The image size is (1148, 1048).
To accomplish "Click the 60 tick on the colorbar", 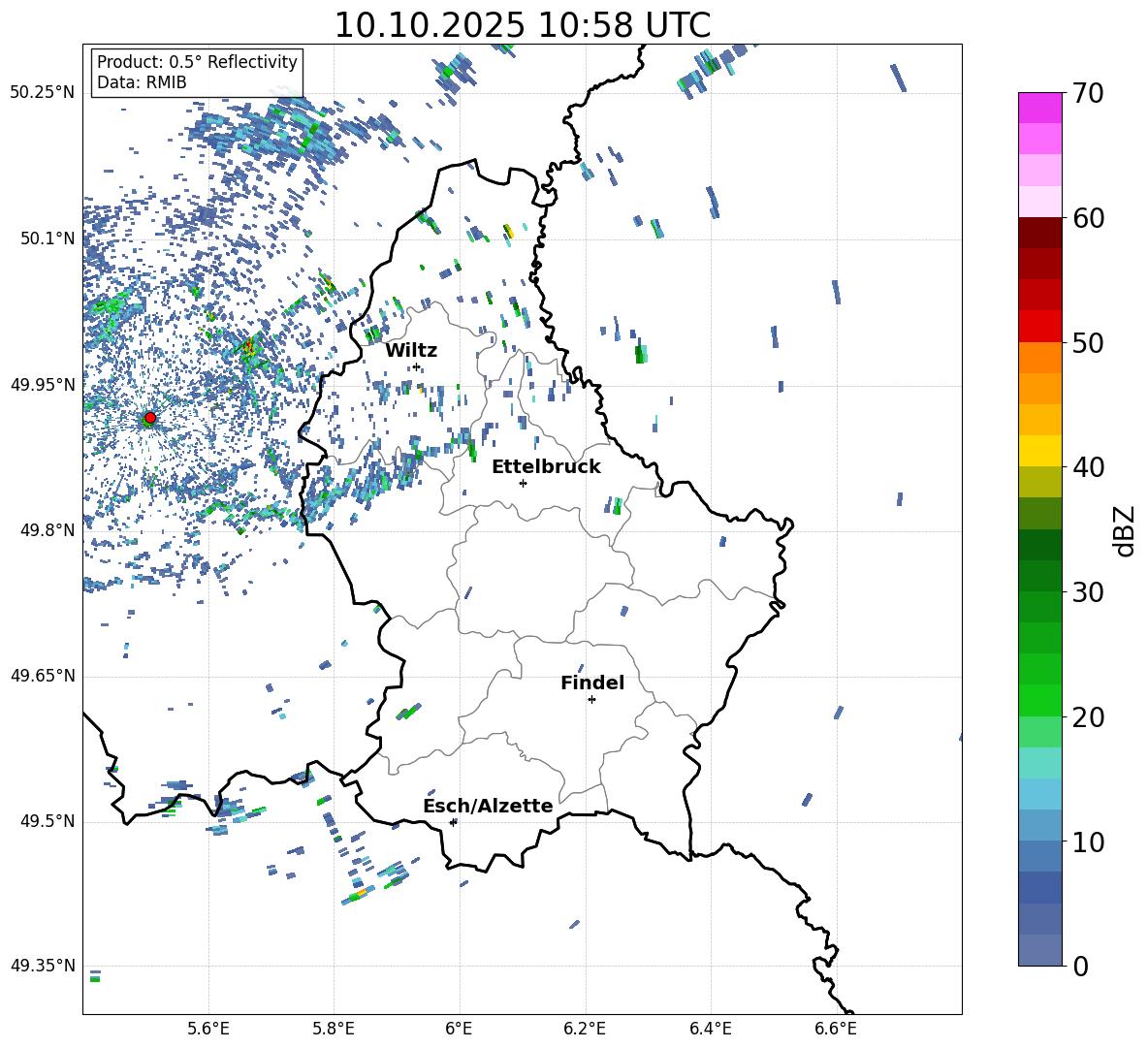I will tap(1087, 218).
